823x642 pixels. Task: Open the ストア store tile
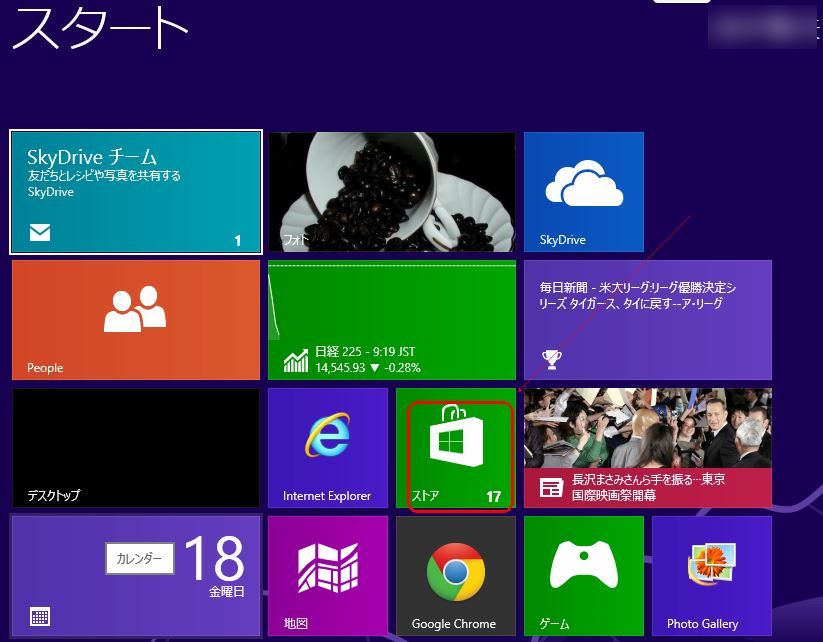pyautogui.click(x=456, y=448)
